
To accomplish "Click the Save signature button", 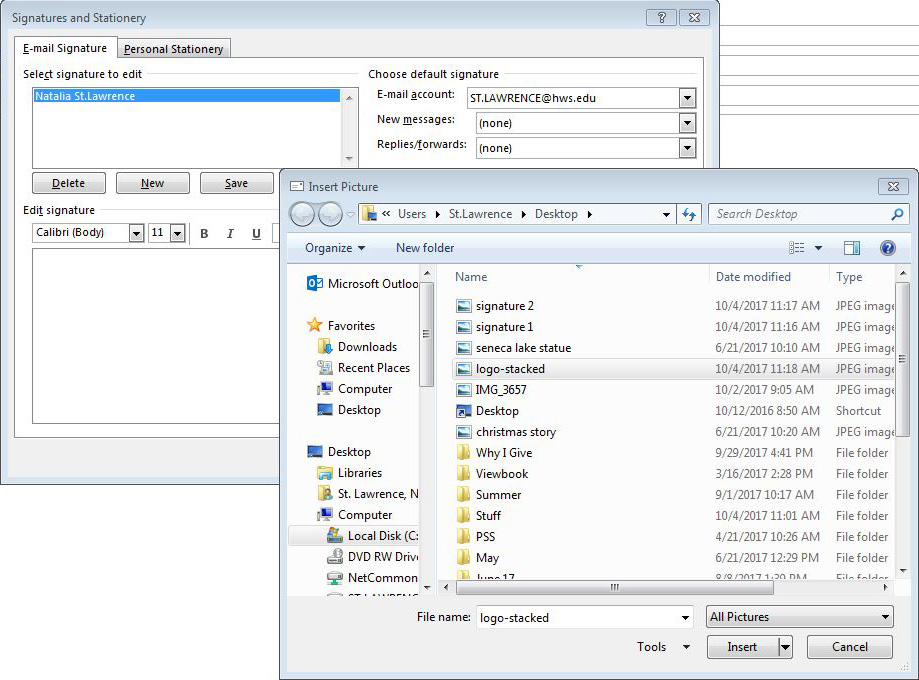I will (x=236, y=183).
